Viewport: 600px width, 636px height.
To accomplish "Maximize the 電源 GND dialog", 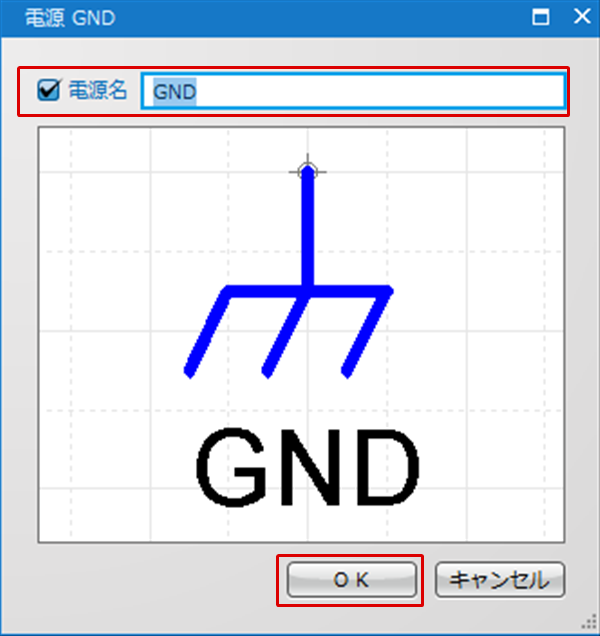I will (540, 17).
